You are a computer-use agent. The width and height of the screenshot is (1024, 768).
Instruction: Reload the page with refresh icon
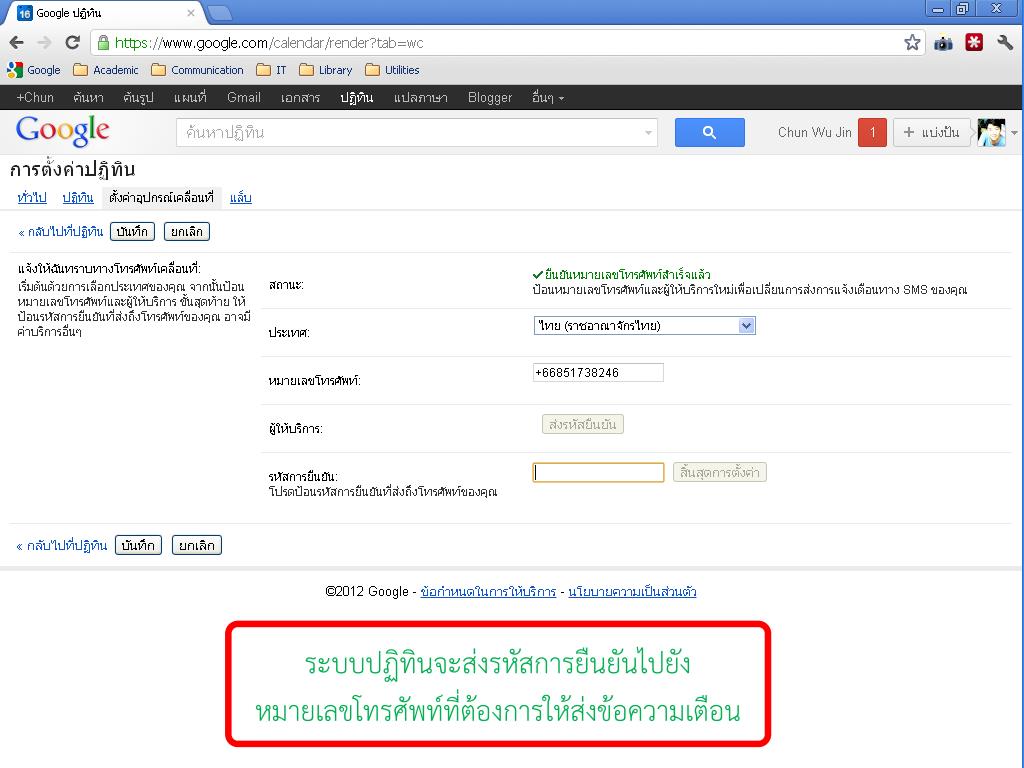[x=72, y=43]
